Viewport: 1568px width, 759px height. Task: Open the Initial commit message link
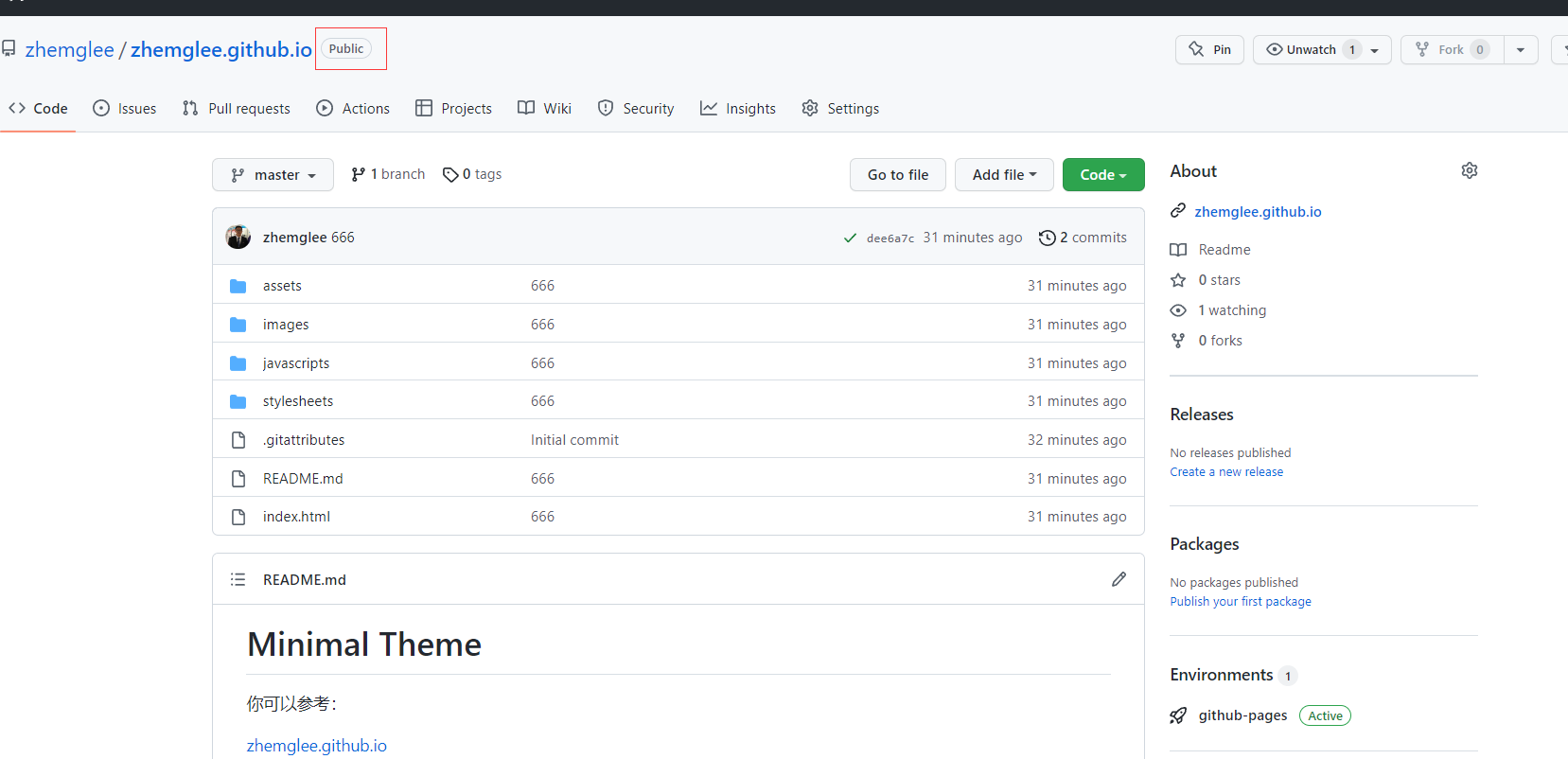574,440
